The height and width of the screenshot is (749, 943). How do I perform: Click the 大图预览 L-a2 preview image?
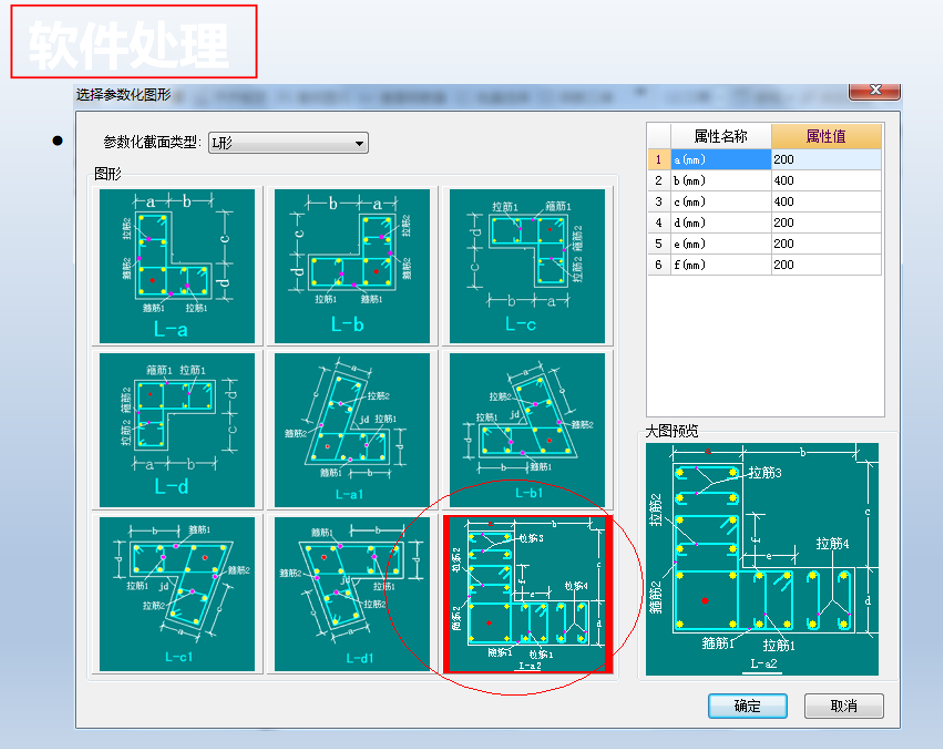[762, 559]
